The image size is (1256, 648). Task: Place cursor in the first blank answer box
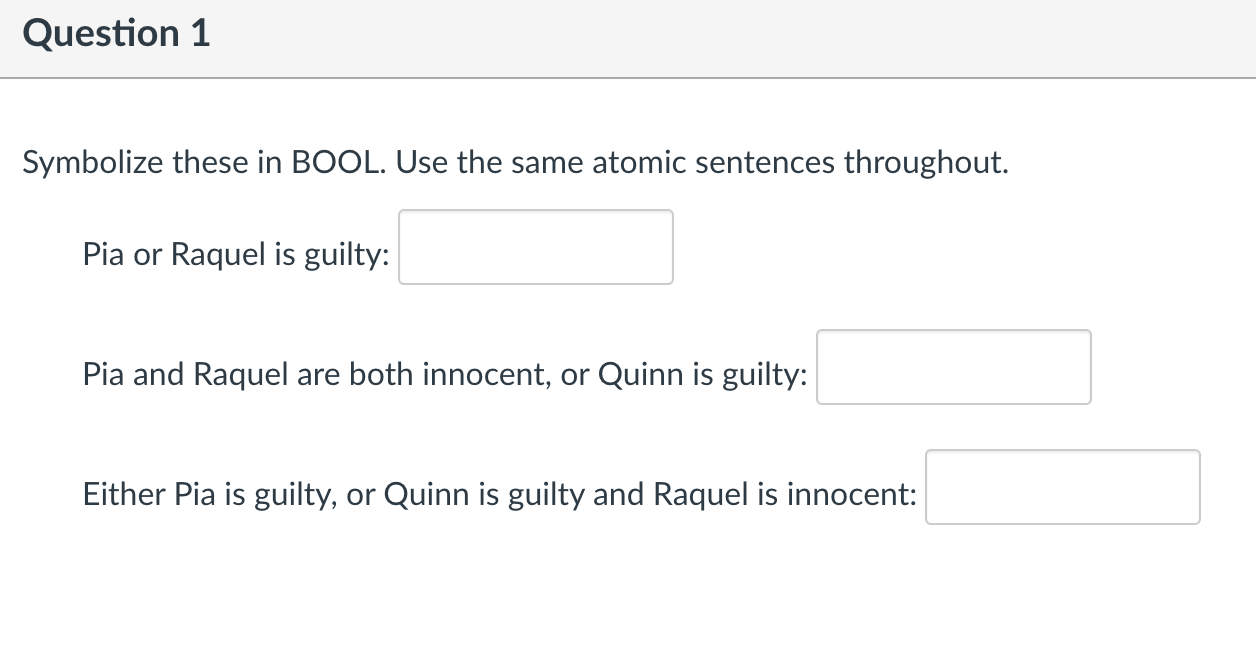point(536,247)
